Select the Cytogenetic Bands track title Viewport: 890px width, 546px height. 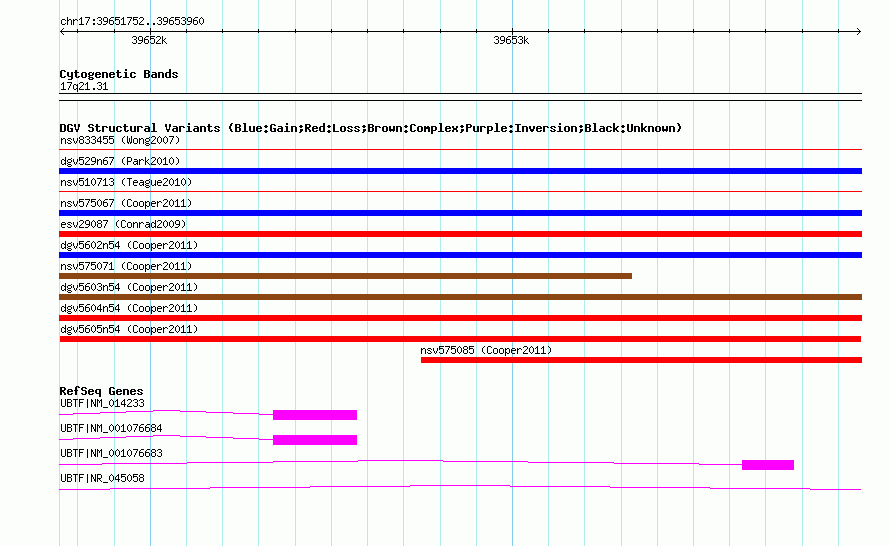tap(119, 74)
